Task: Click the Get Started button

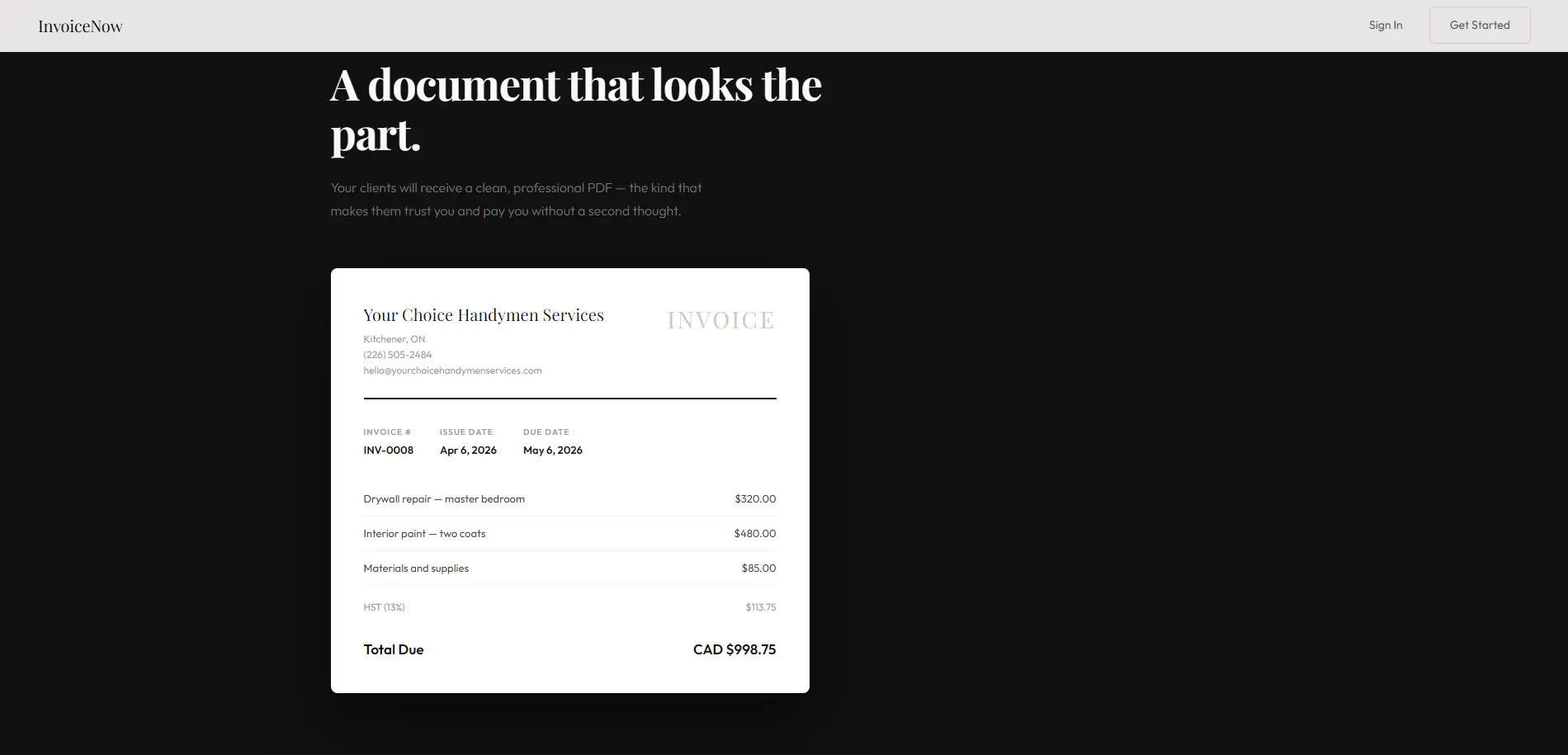Action: point(1480,26)
